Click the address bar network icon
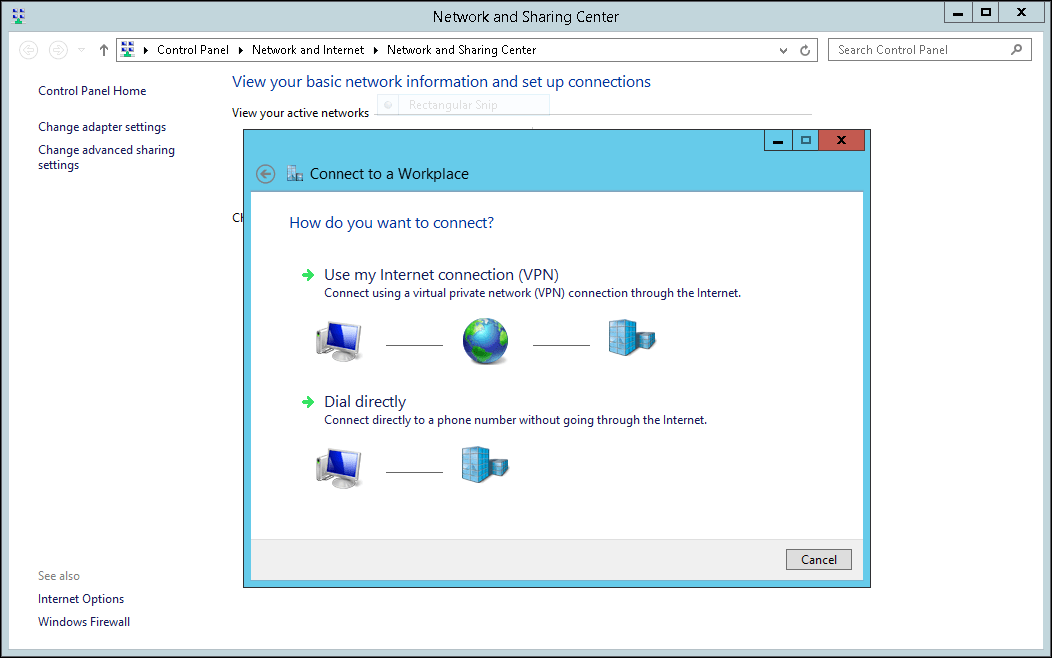This screenshot has height=658, width=1052. click(127, 49)
